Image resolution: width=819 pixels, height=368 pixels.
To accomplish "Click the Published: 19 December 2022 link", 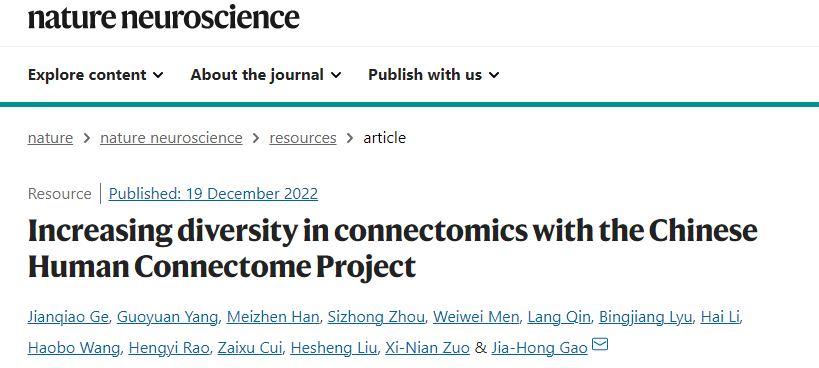I will (x=213, y=194).
